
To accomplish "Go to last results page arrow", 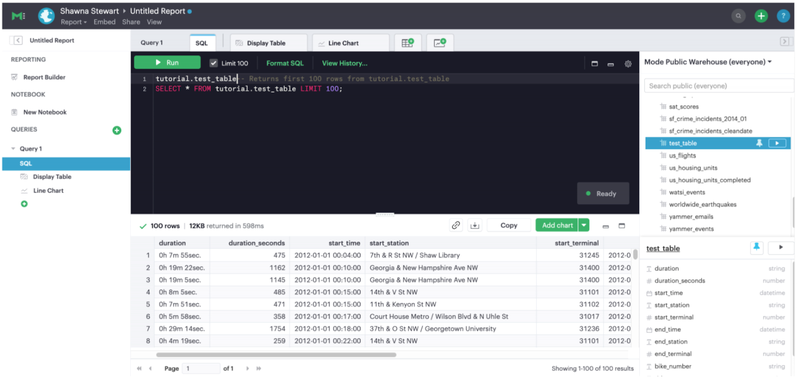I will [x=259, y=369].
